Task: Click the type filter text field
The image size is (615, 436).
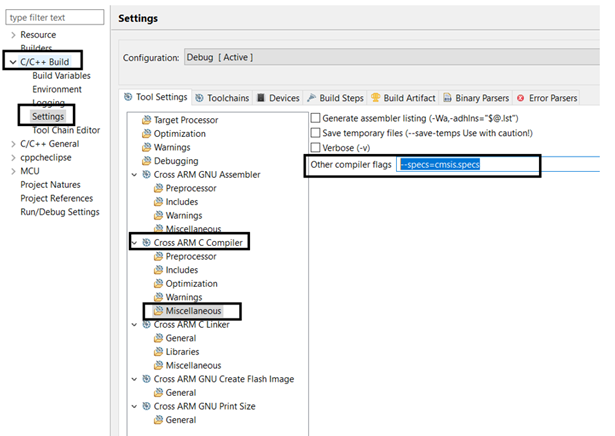Action: click(x=55, y=18)
